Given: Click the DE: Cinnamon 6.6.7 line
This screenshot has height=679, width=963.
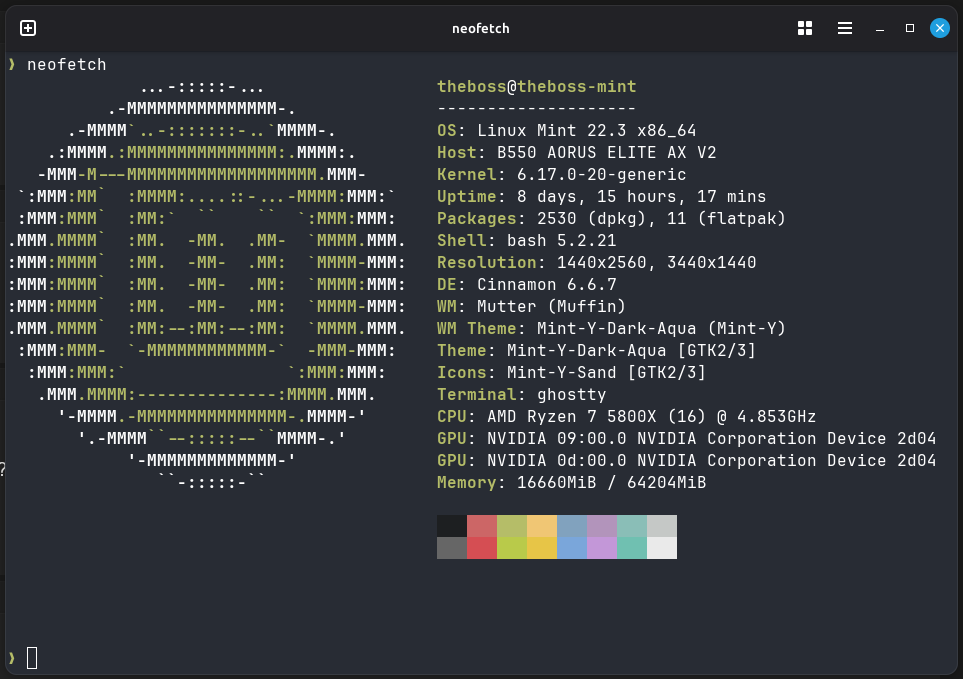Looking at the screenshot, I should pos(526,285).
